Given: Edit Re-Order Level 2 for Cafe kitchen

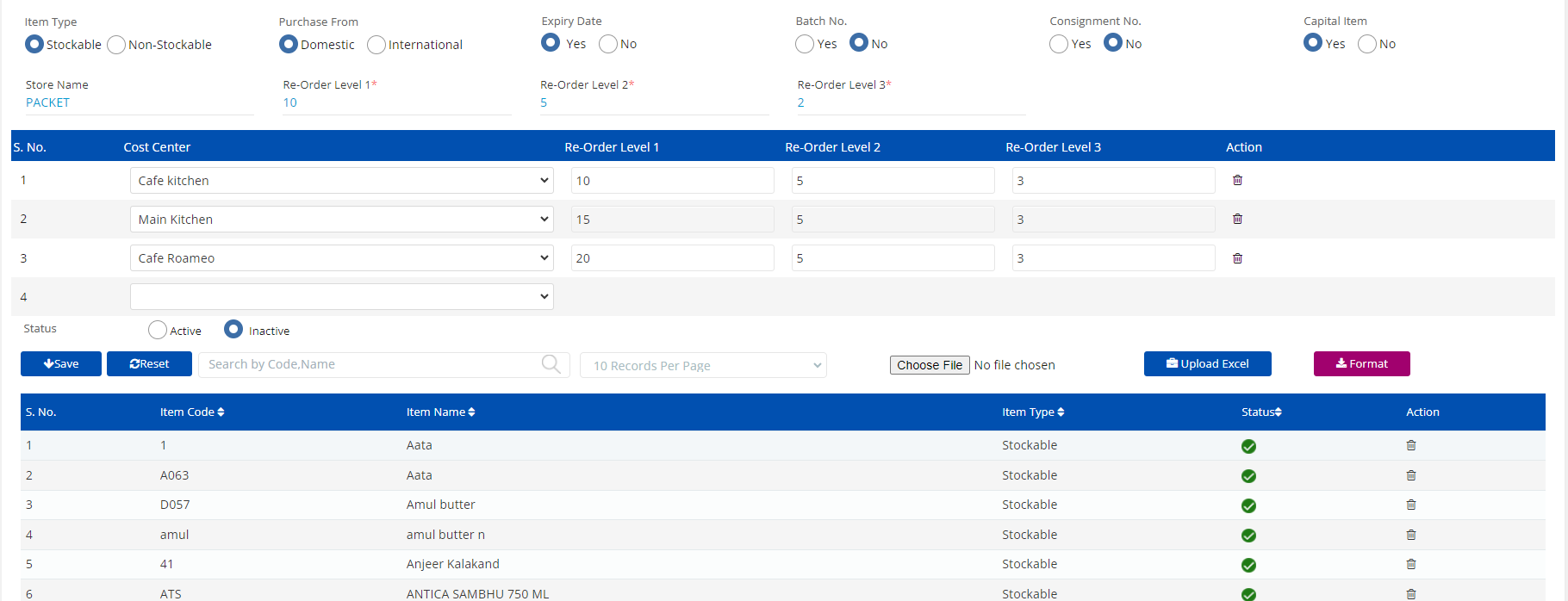Looking at the screenshot, I should [893, 180].
